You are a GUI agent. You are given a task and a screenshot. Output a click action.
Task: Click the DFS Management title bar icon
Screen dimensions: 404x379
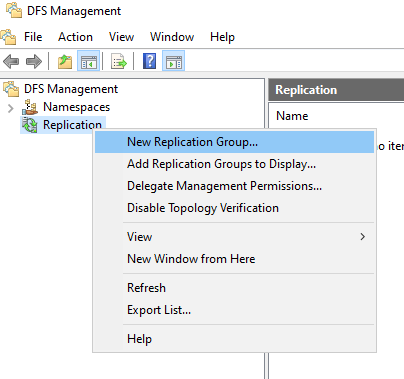14,10
